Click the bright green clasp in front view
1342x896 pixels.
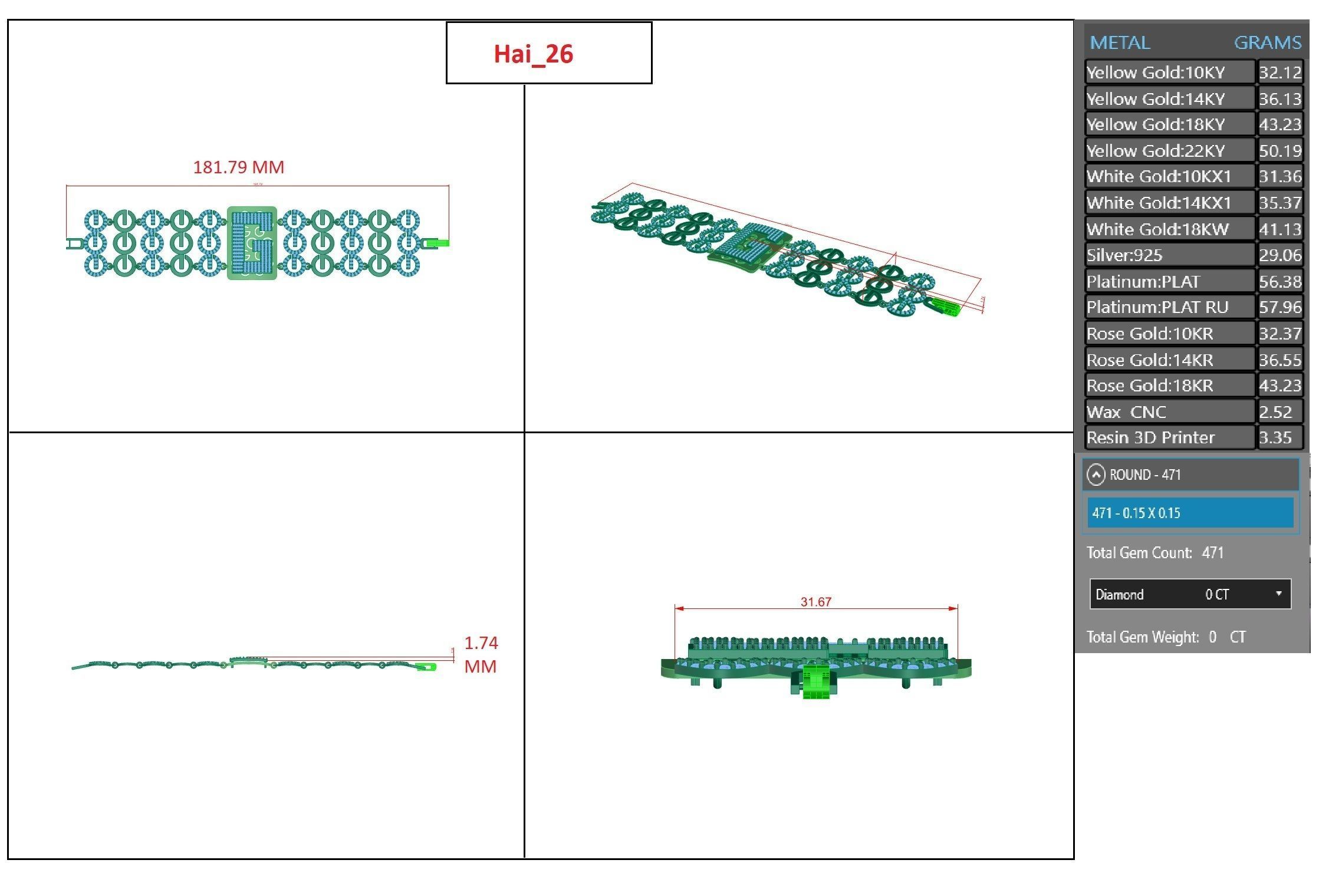coord(817,683)
